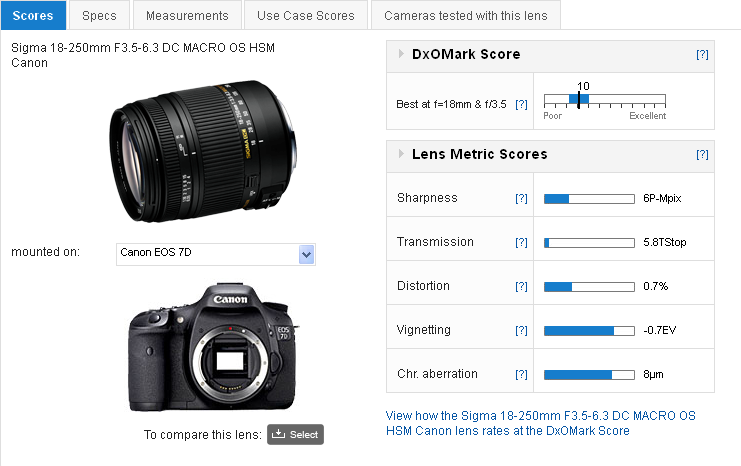
Task: Click the 6P-Mpix sharpness value
Action: coord(662,198)
